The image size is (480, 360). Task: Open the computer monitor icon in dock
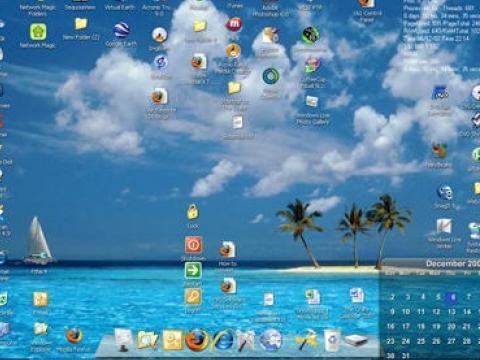pyautogui.click(x=123, y=340)
